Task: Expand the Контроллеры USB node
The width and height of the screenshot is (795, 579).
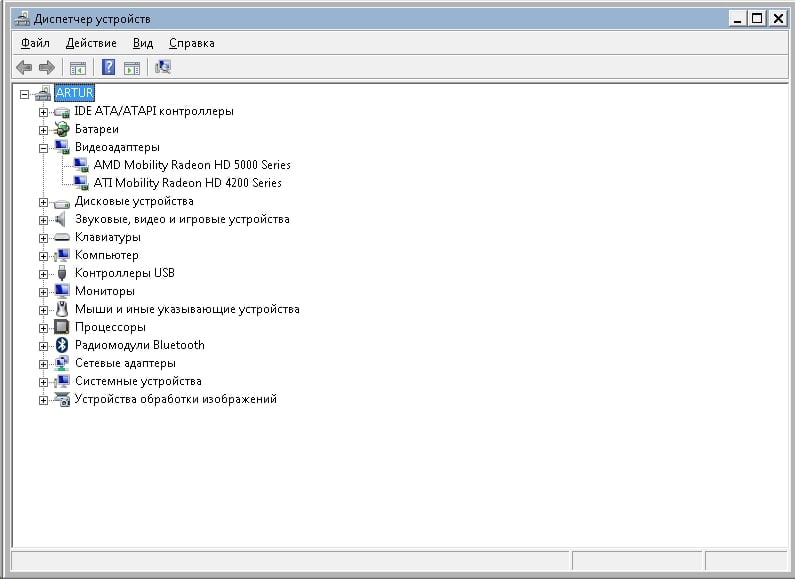Action: [44, 274]
